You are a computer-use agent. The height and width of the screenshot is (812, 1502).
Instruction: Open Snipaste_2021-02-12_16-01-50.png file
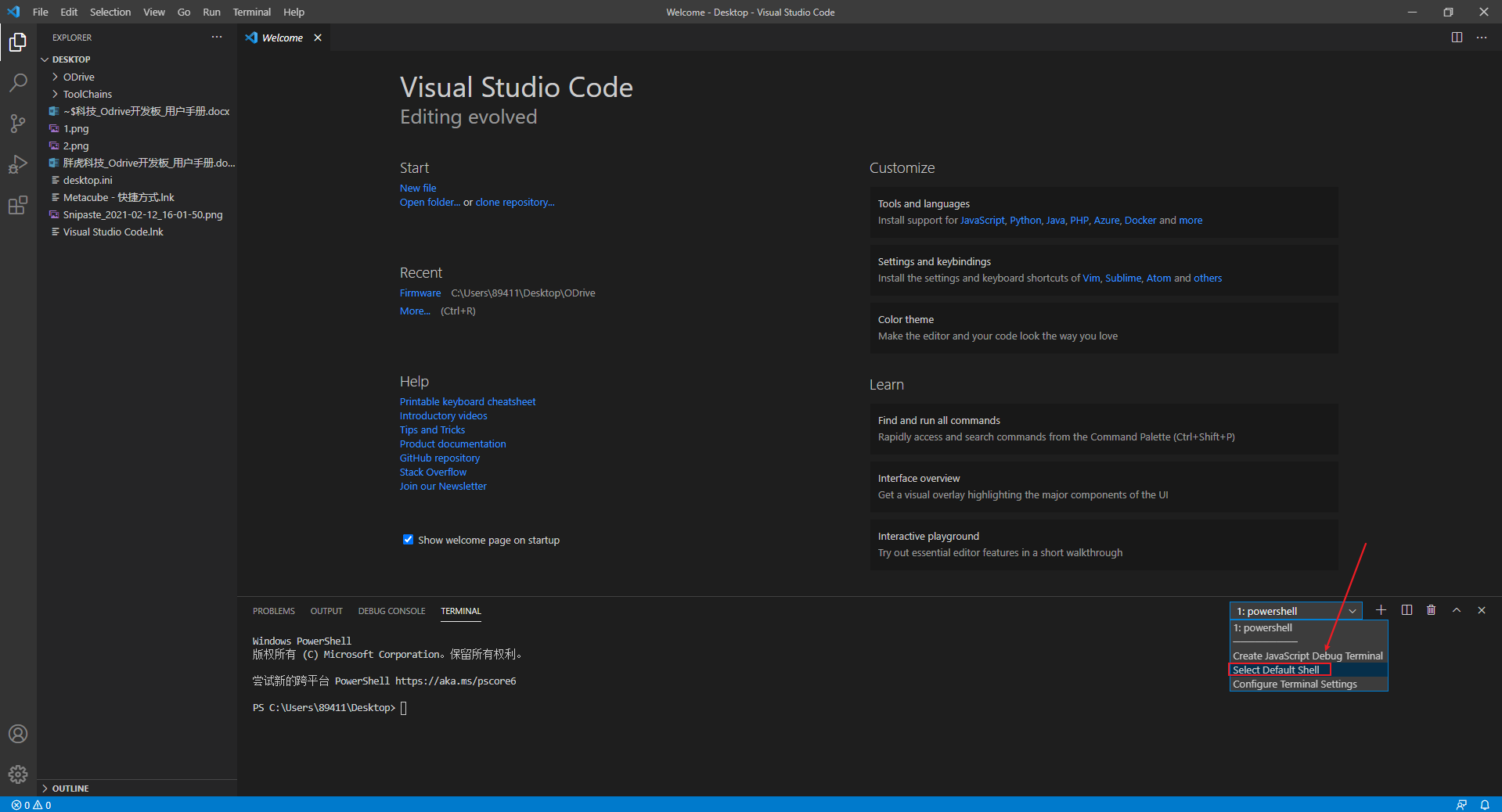click(137, 214)
